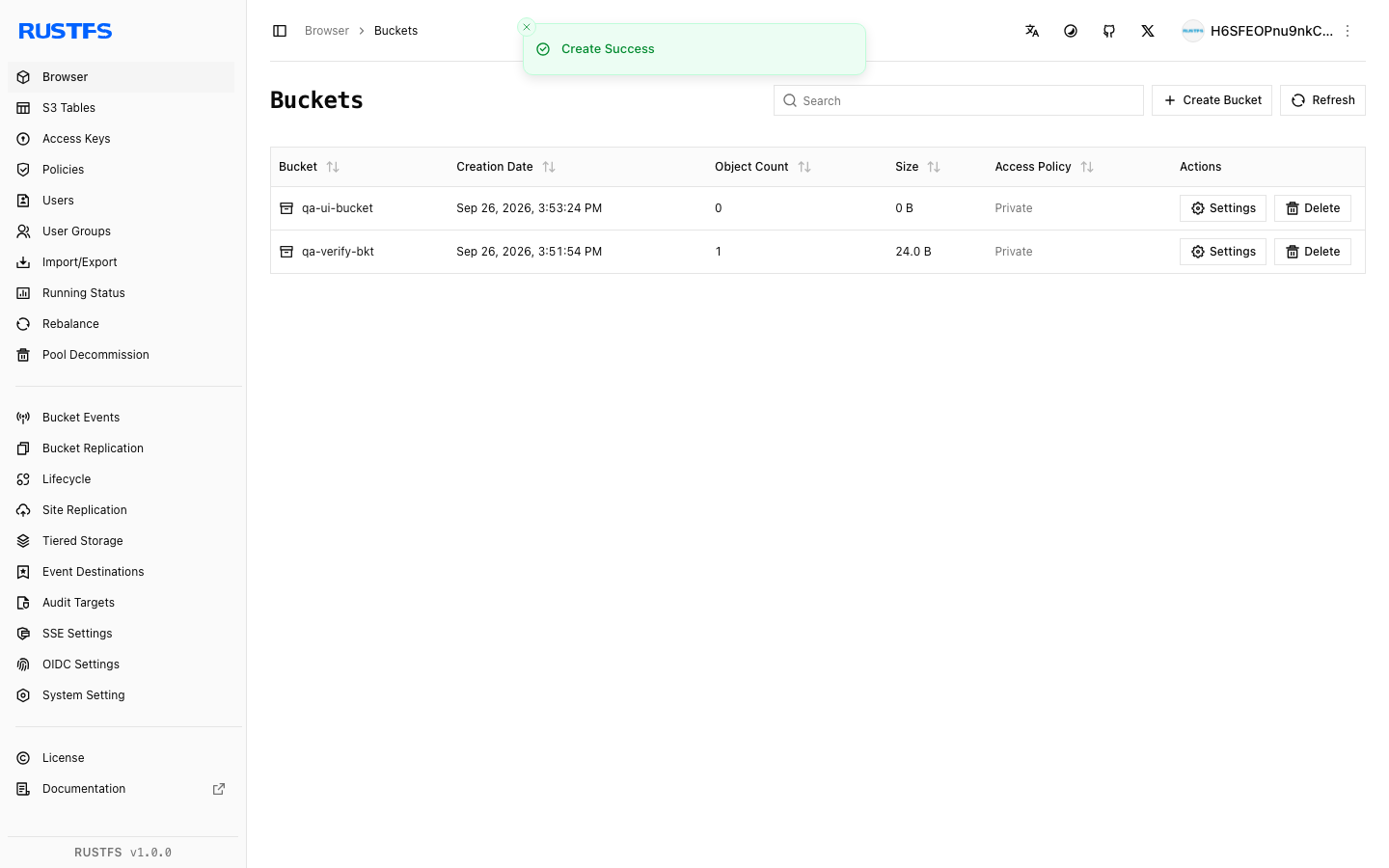Sort table by Size
Screen dimensions: 1389x868
pos(934,167)
